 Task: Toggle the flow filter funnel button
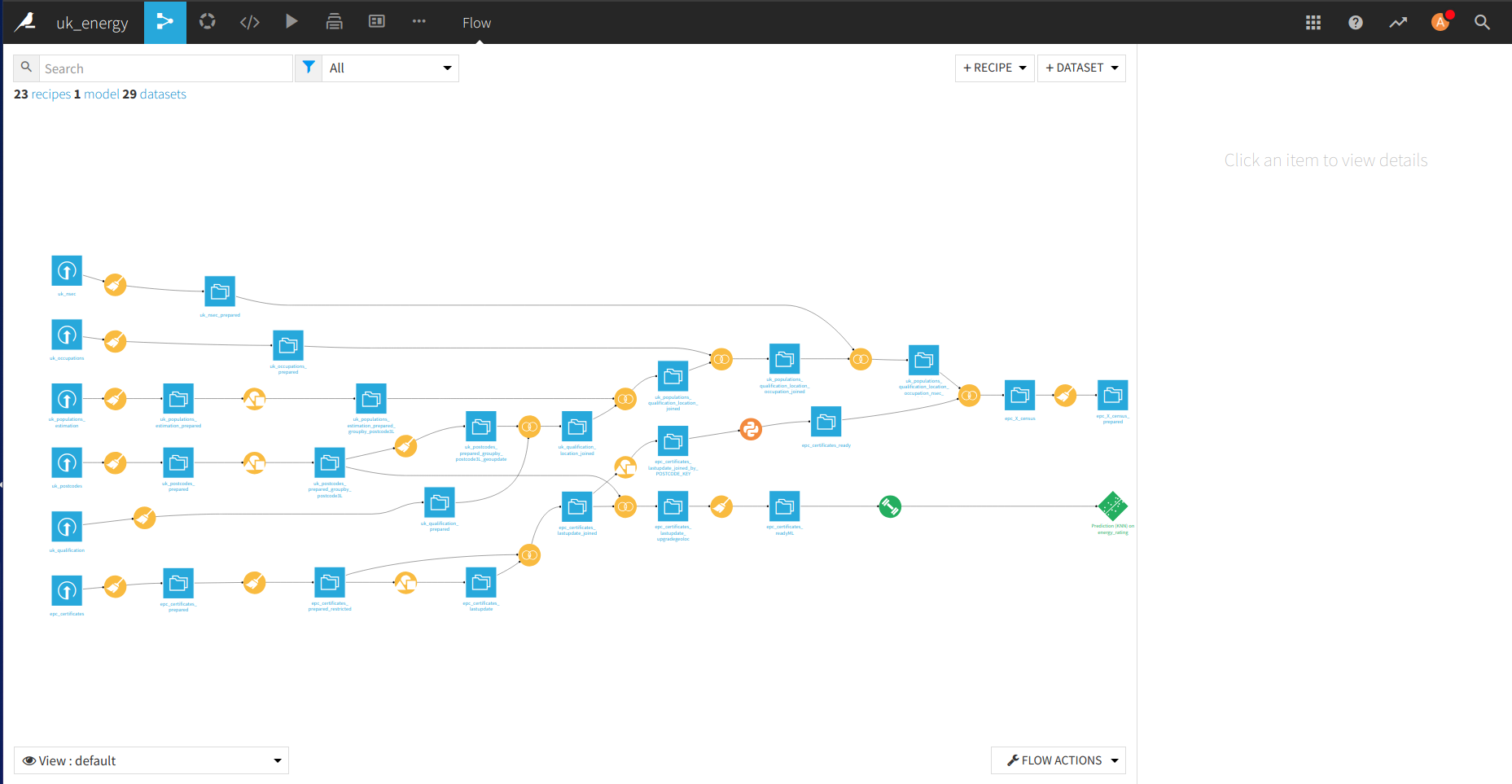coord(309,68)
